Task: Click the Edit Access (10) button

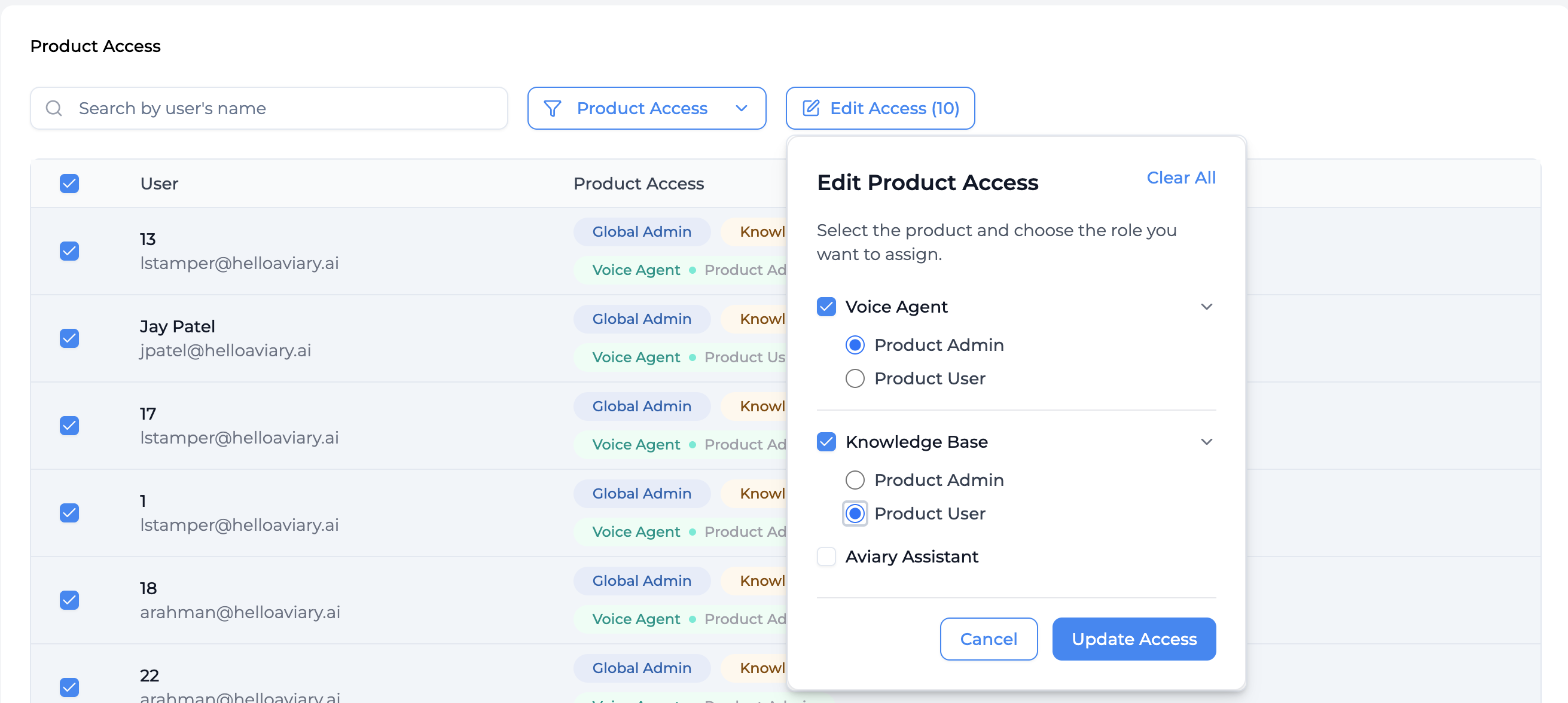Action: point(880,108)
